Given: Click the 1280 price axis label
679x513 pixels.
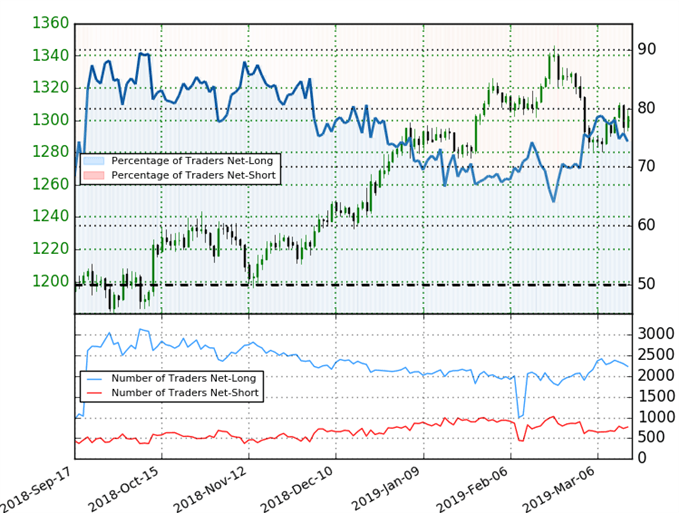Looking at the screenshot, I should point(51,152).
